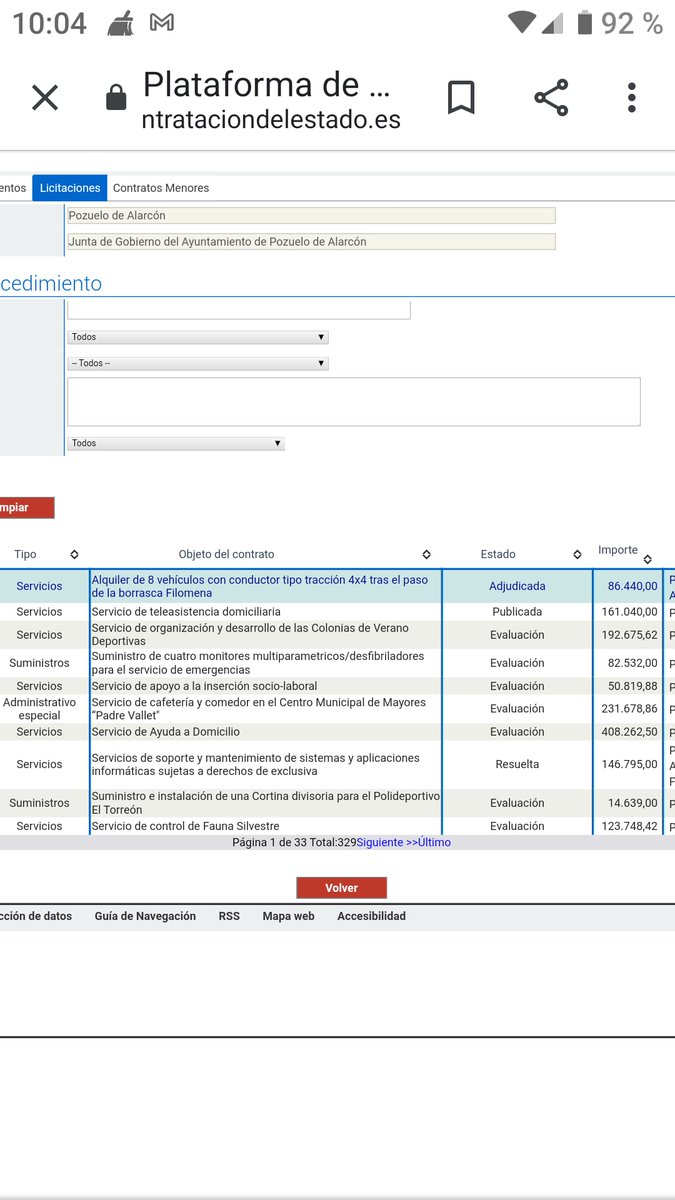
Task: Click the Publicada status cell
Action: 517,611
